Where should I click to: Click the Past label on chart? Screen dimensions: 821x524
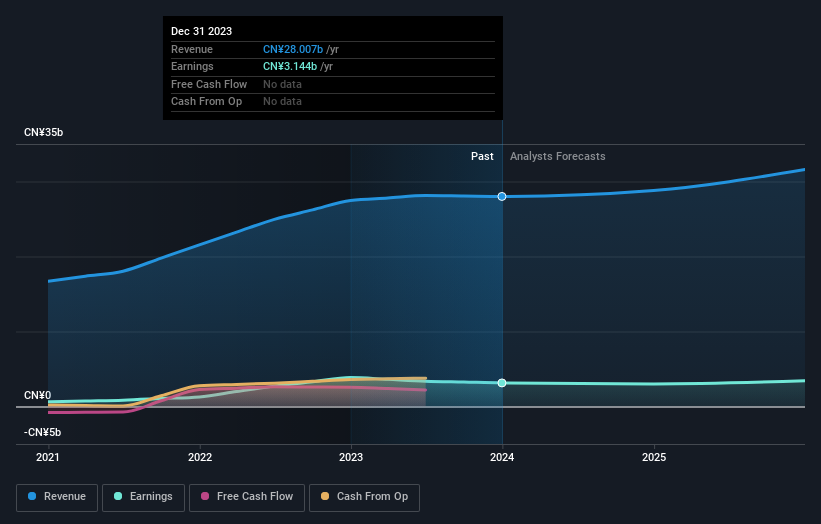(x=482, y=156)
